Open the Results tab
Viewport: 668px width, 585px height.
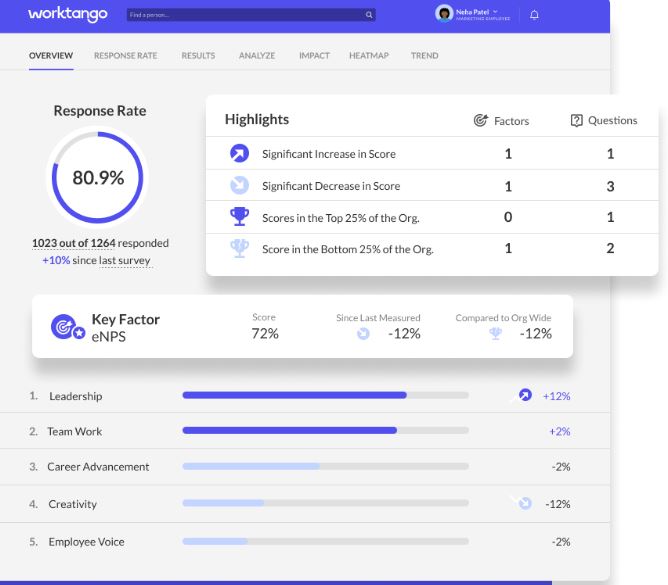(x=198, y=56)
